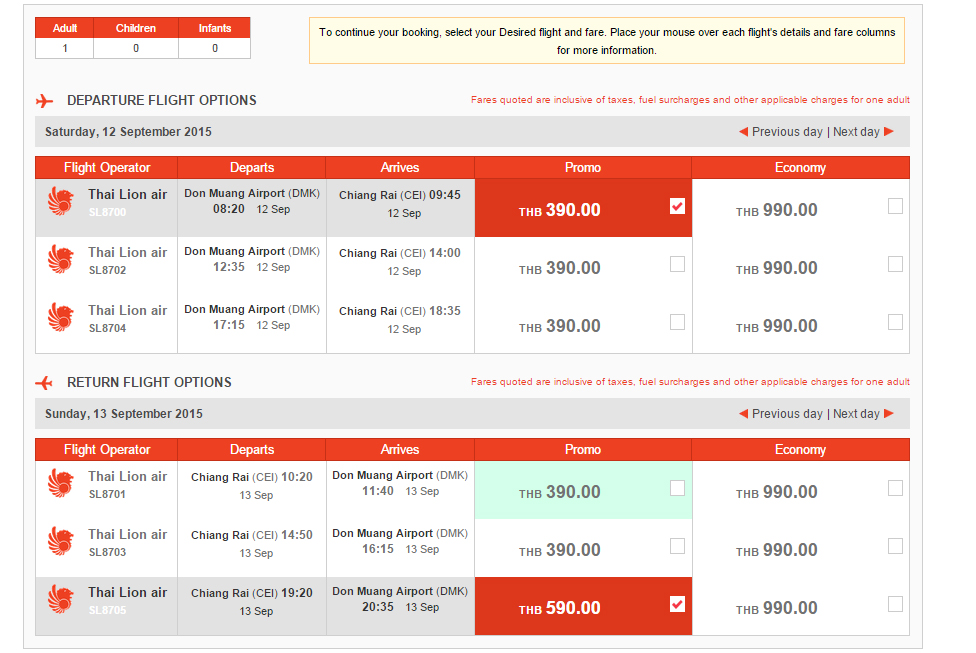Click the Thai Lion air logo for SL8701
The width and height of the screenshot is (976, 653).
pyautogui.click(x=61, y=484)
